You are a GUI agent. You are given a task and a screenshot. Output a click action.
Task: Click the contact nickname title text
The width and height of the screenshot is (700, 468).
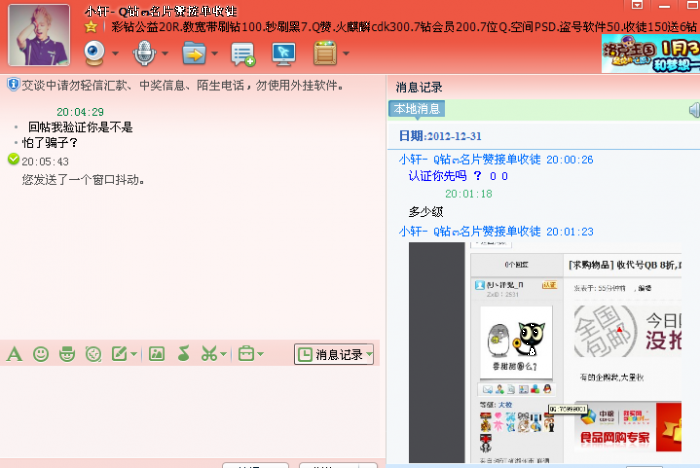[161, 11]
